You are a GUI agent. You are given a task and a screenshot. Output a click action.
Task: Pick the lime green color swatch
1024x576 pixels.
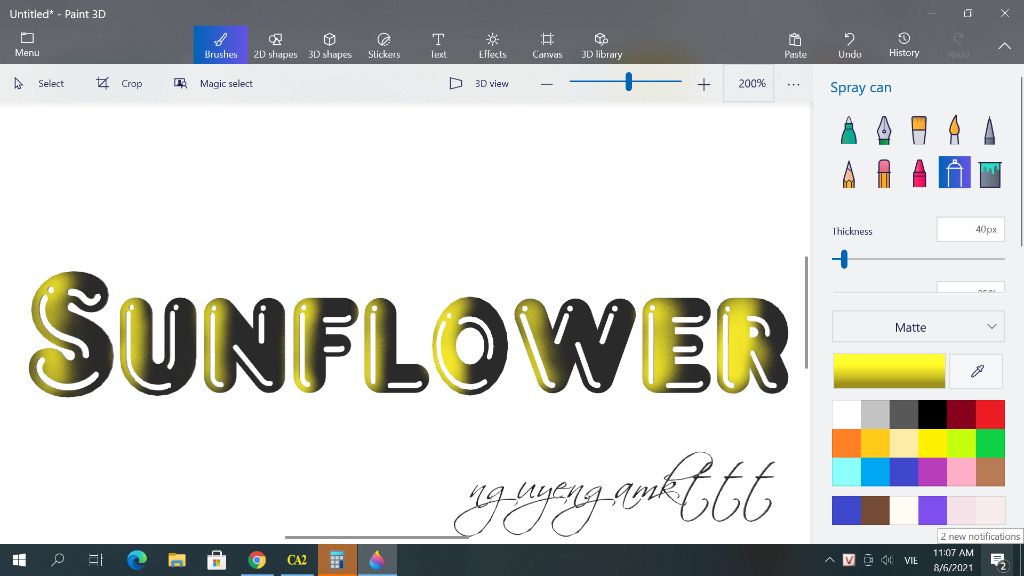click(x=961, y=443)
